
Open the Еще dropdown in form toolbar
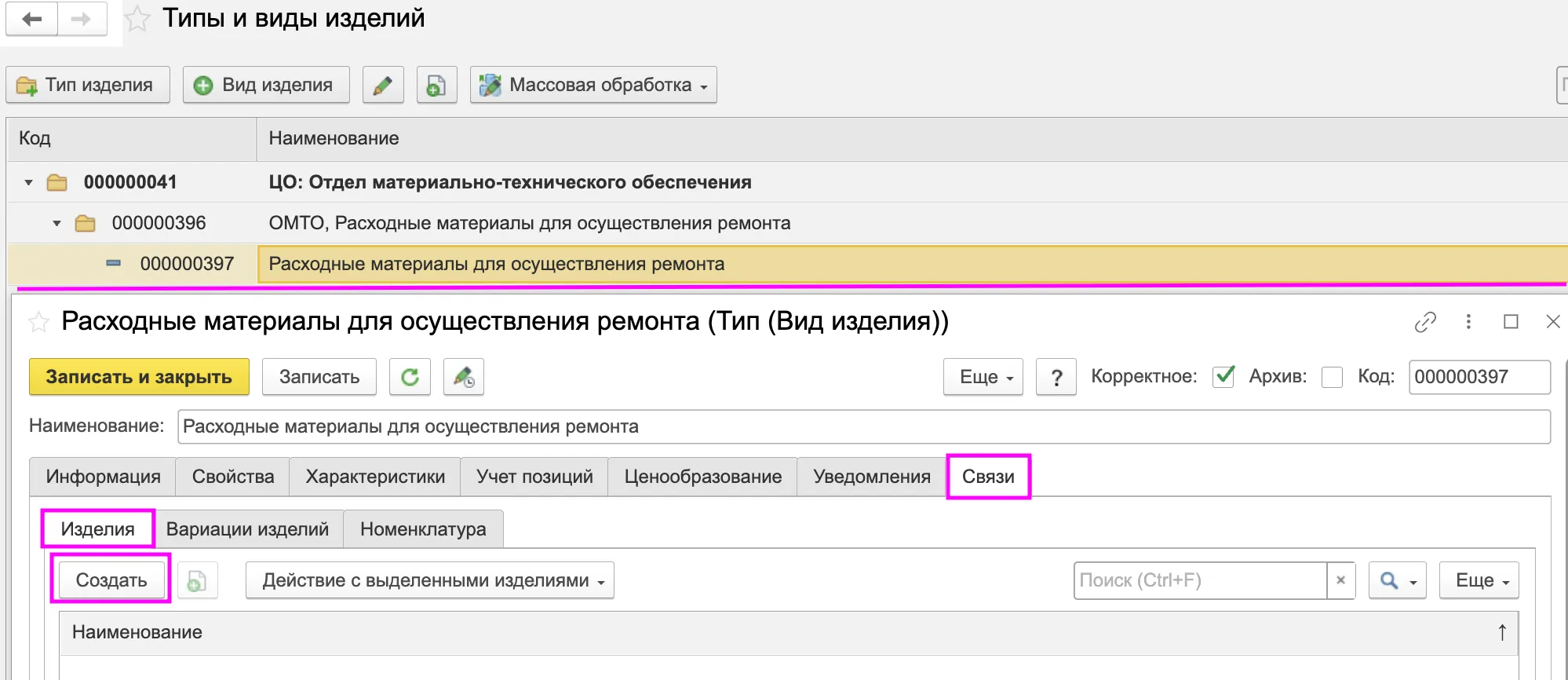tap(983, 377)
